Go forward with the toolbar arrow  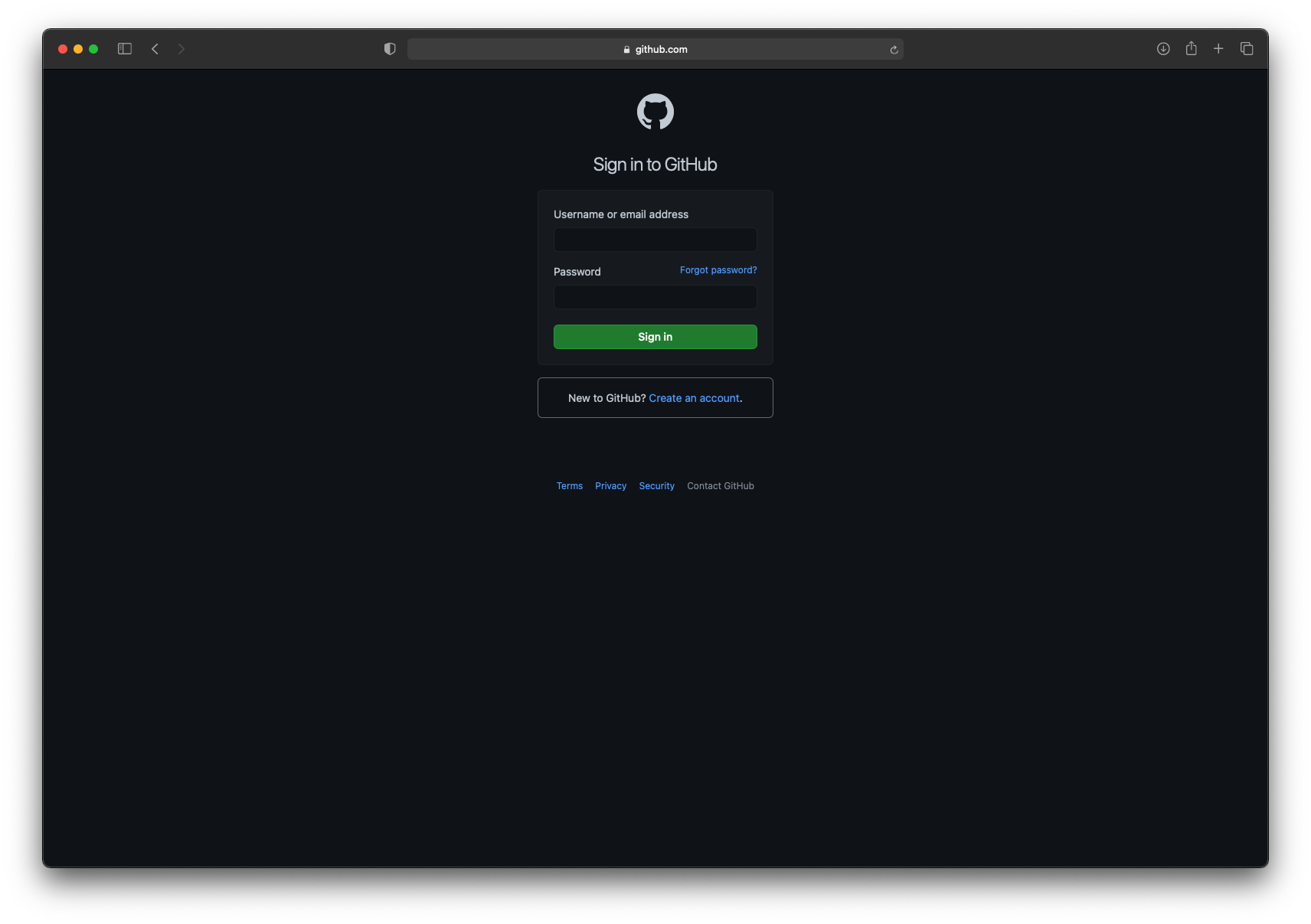(181, 49)
